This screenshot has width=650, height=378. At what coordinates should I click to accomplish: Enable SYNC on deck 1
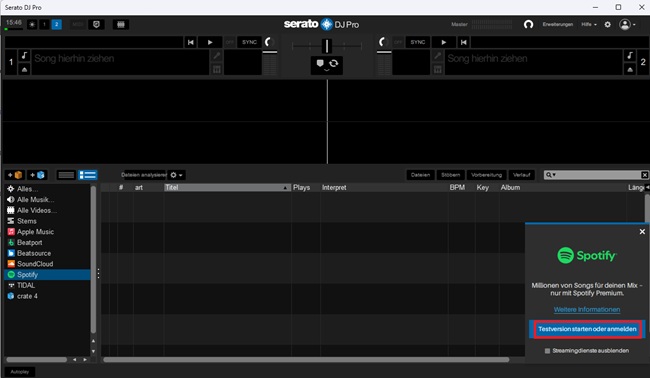click(x=249, y=42)
